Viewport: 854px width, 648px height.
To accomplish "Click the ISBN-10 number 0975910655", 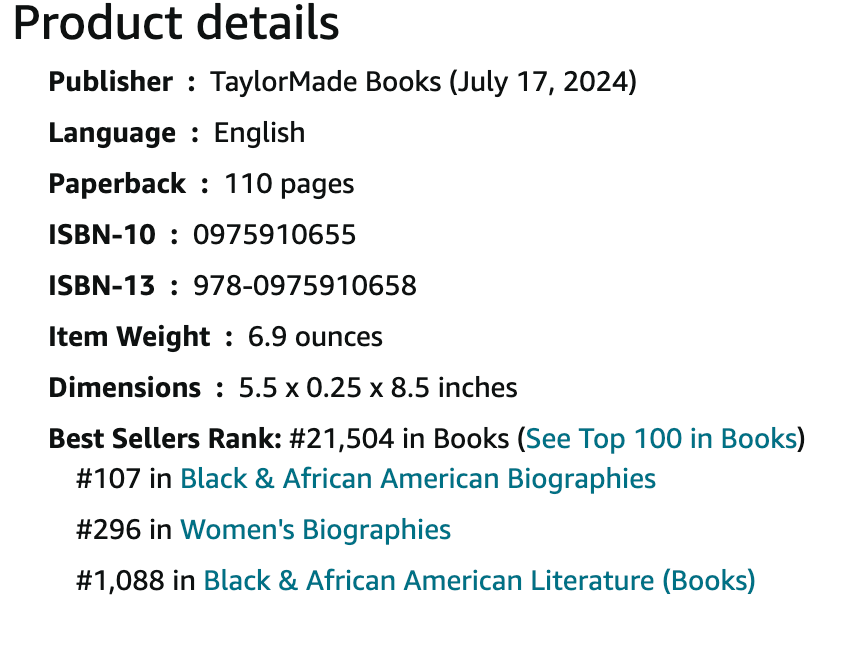I will 274,235.
